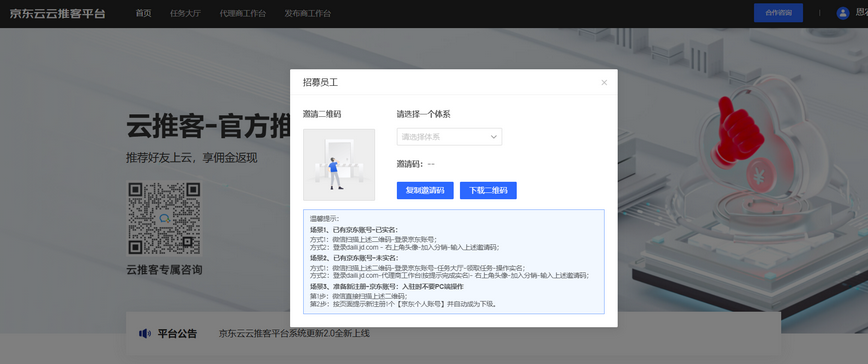Image resolution: width=868 pixels, height=364 pixels.
Task: Click the 场景2、已有京东账号-未实名 heading
Action: (354, 258)
